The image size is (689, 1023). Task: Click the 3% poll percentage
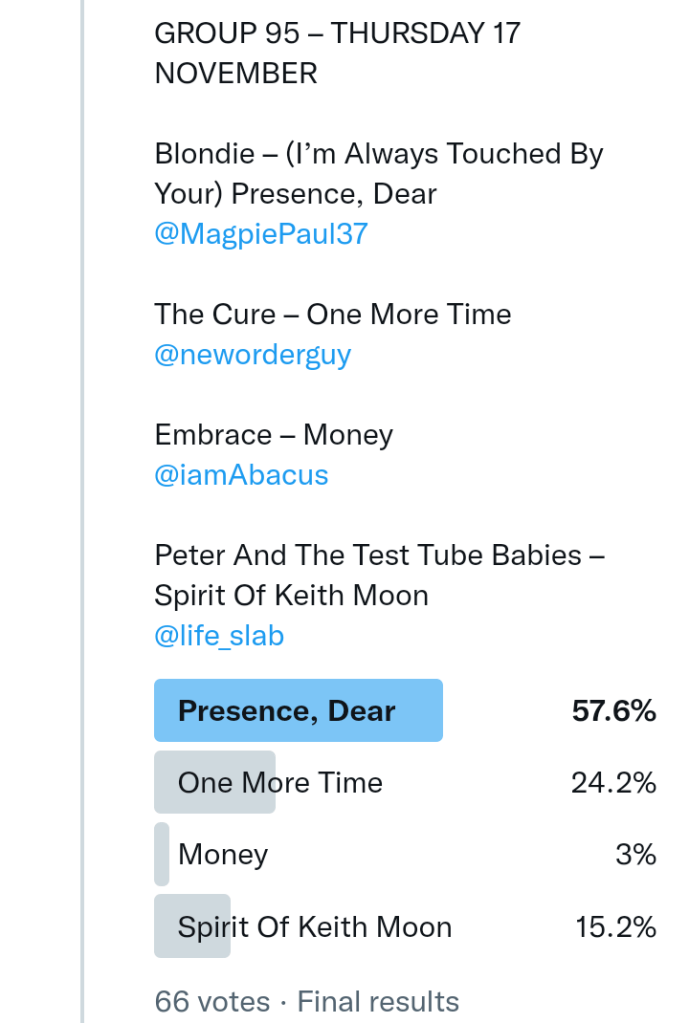pyautogui.click(x=636, y=855)
